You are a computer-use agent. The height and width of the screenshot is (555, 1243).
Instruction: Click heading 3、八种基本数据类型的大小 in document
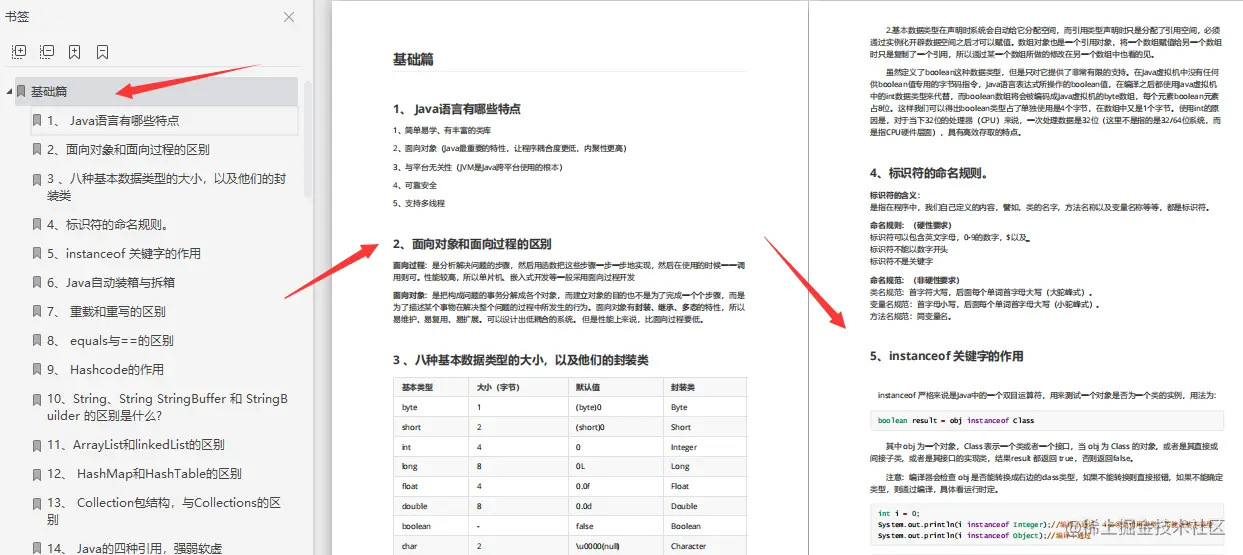click(x=520, y=360)
